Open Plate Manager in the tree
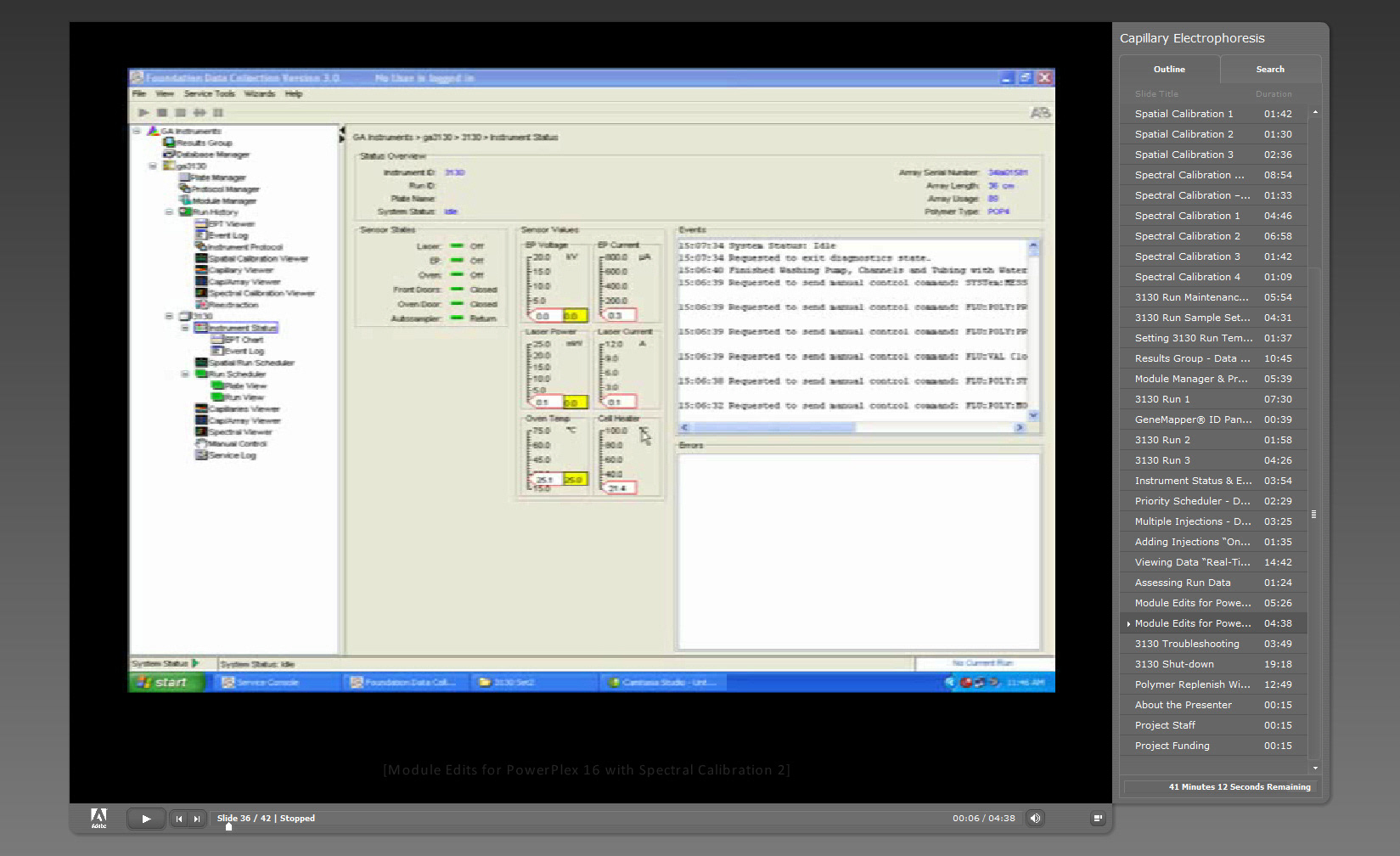Viewport: 1400px width, 856px height. 212,177
